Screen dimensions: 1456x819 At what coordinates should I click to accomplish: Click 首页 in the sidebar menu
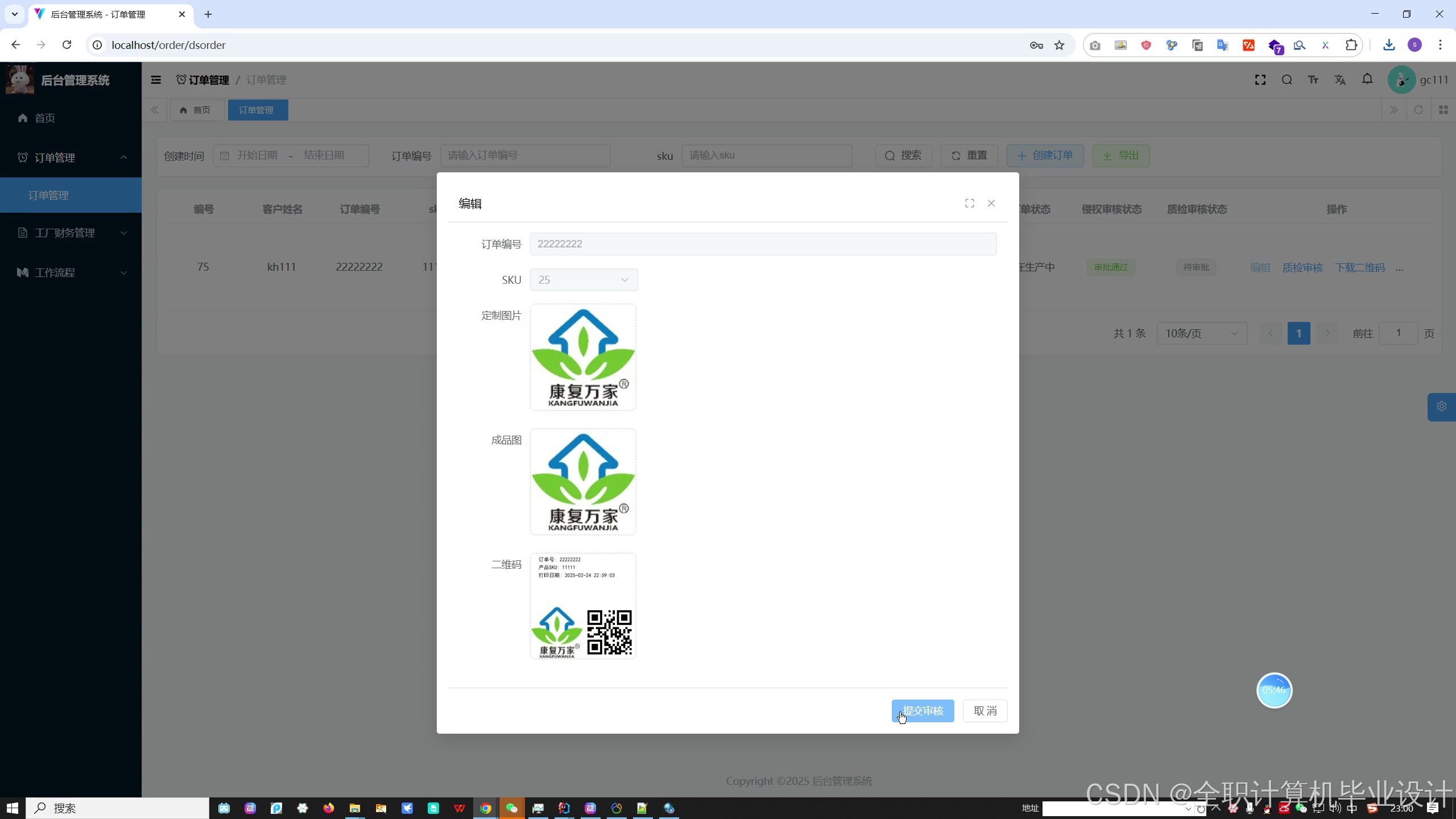[44, 118]
